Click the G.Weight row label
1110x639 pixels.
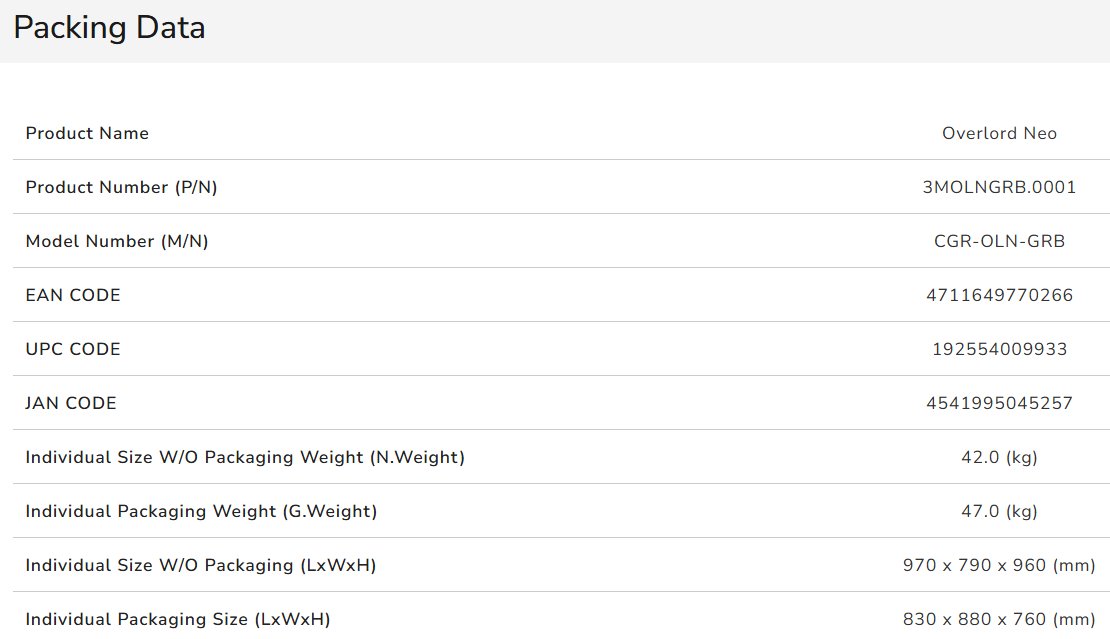pos(201,511)
